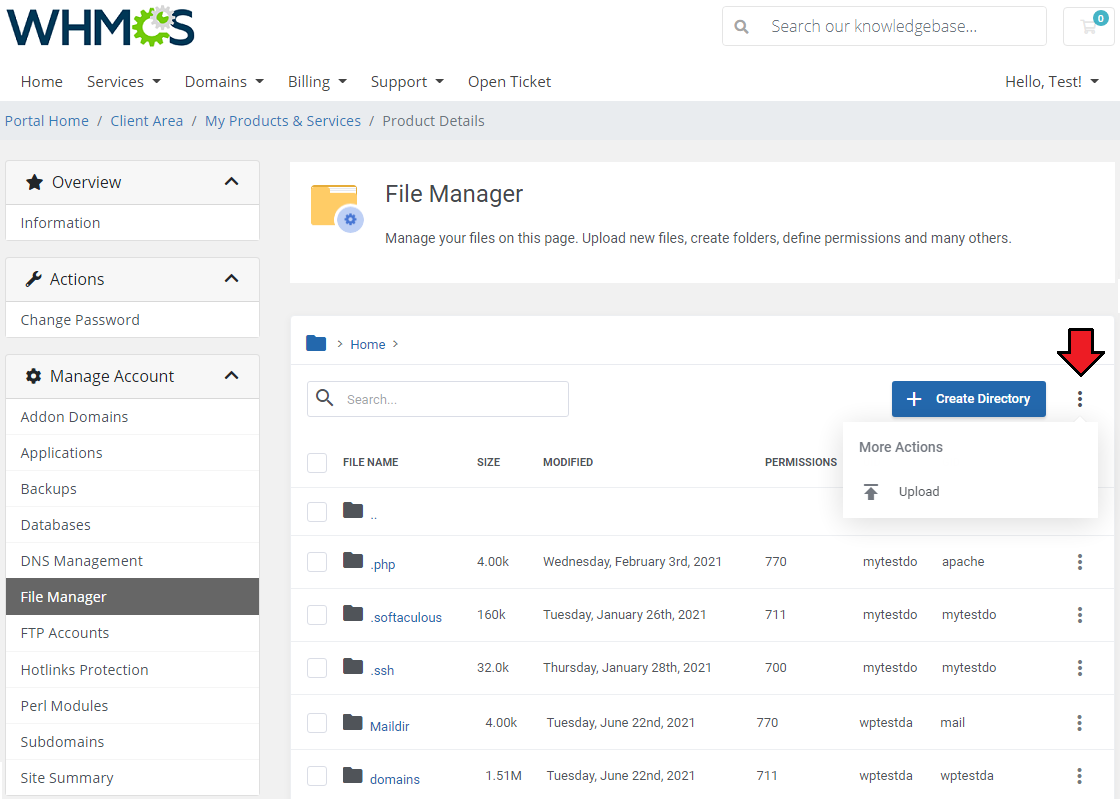Open the shopping cart icon
The width and height of the screenshot is (1120, 799).
coord(1089,26)
